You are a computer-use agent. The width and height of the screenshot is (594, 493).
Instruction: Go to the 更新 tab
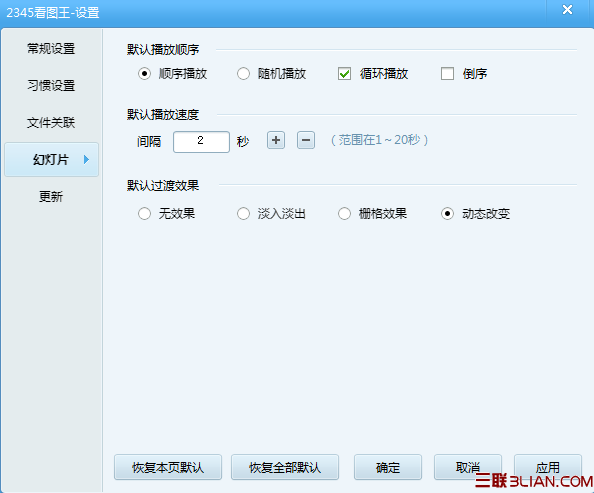(51, 196)
